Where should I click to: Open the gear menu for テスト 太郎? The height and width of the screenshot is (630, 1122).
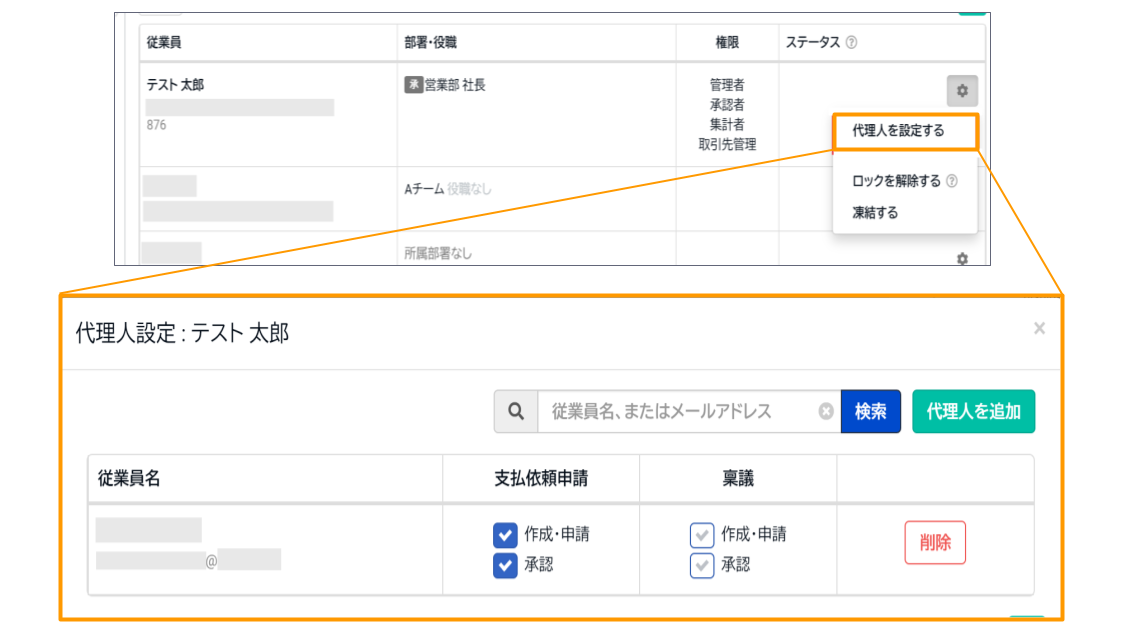[x=962, y=91]
